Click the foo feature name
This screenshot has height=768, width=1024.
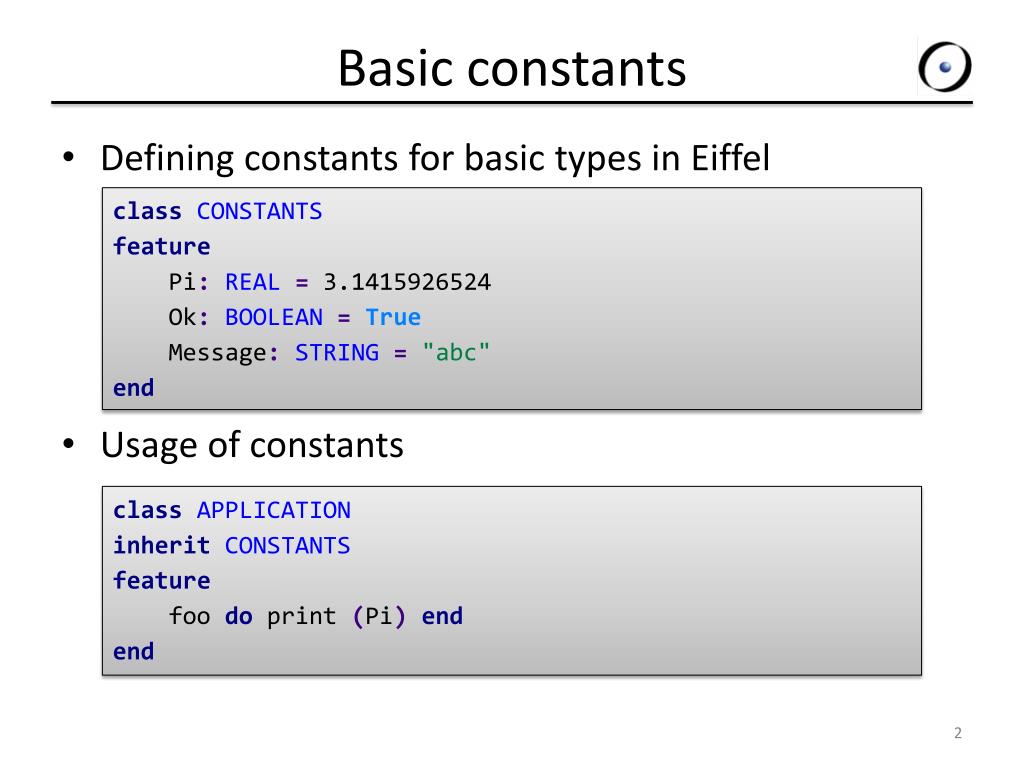[x=189, y=616]
